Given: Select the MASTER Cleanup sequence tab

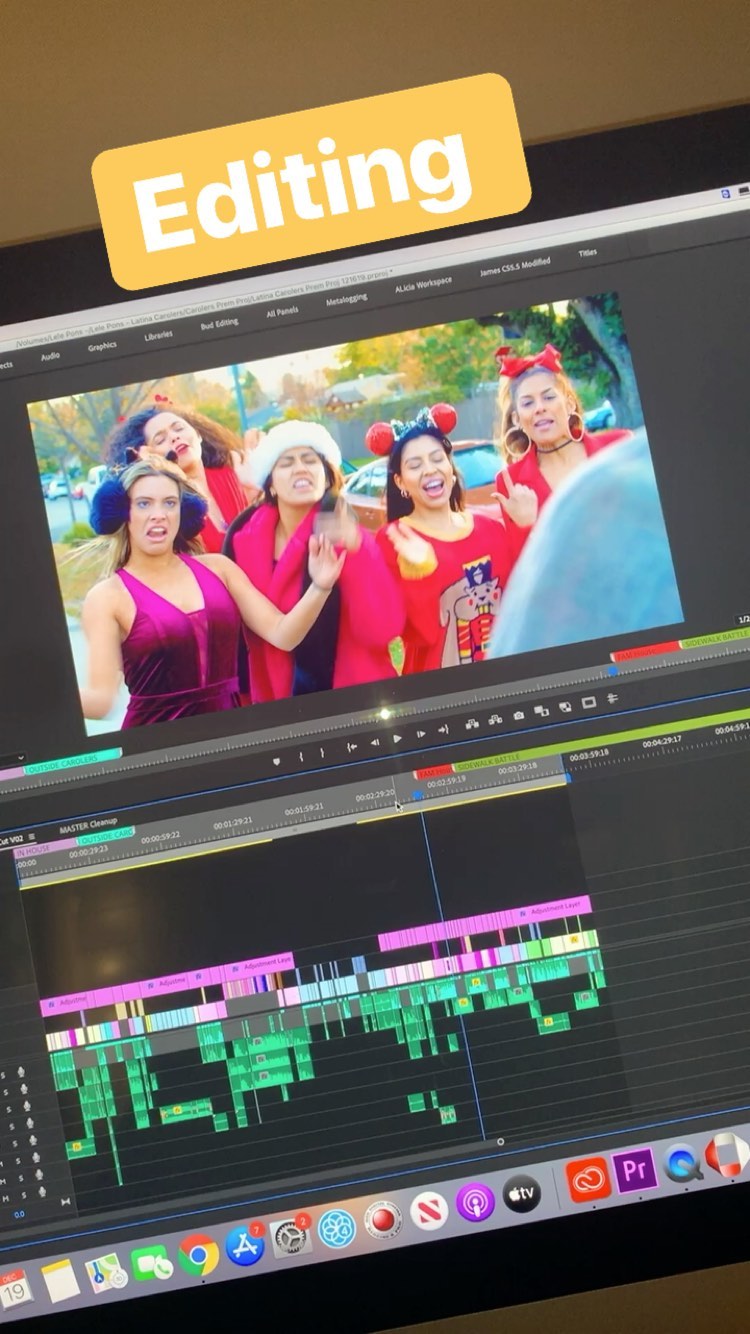Looking at the screenshot, I should coord(88,825).
